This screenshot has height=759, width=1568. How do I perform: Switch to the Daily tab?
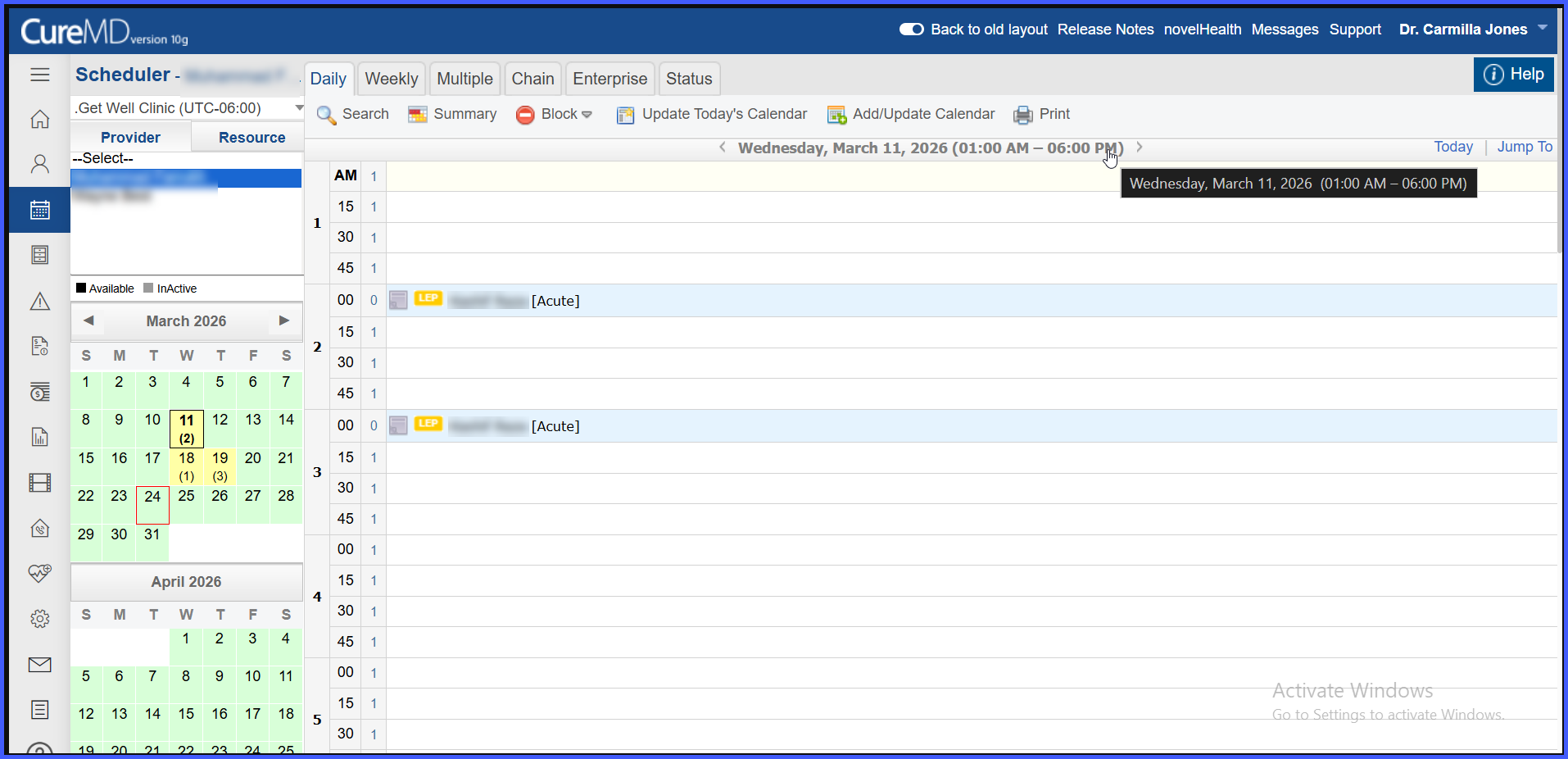pos(329,79)
